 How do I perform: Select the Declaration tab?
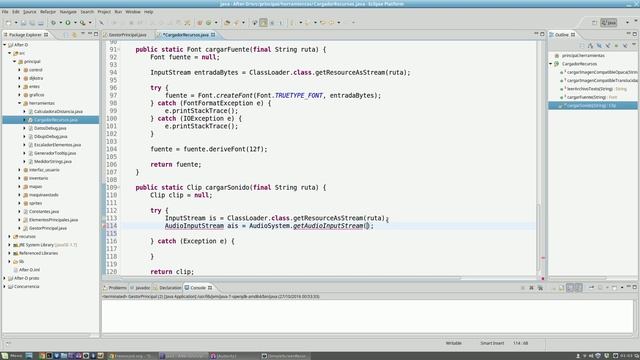pyautogui.click(x=167, y=288)
